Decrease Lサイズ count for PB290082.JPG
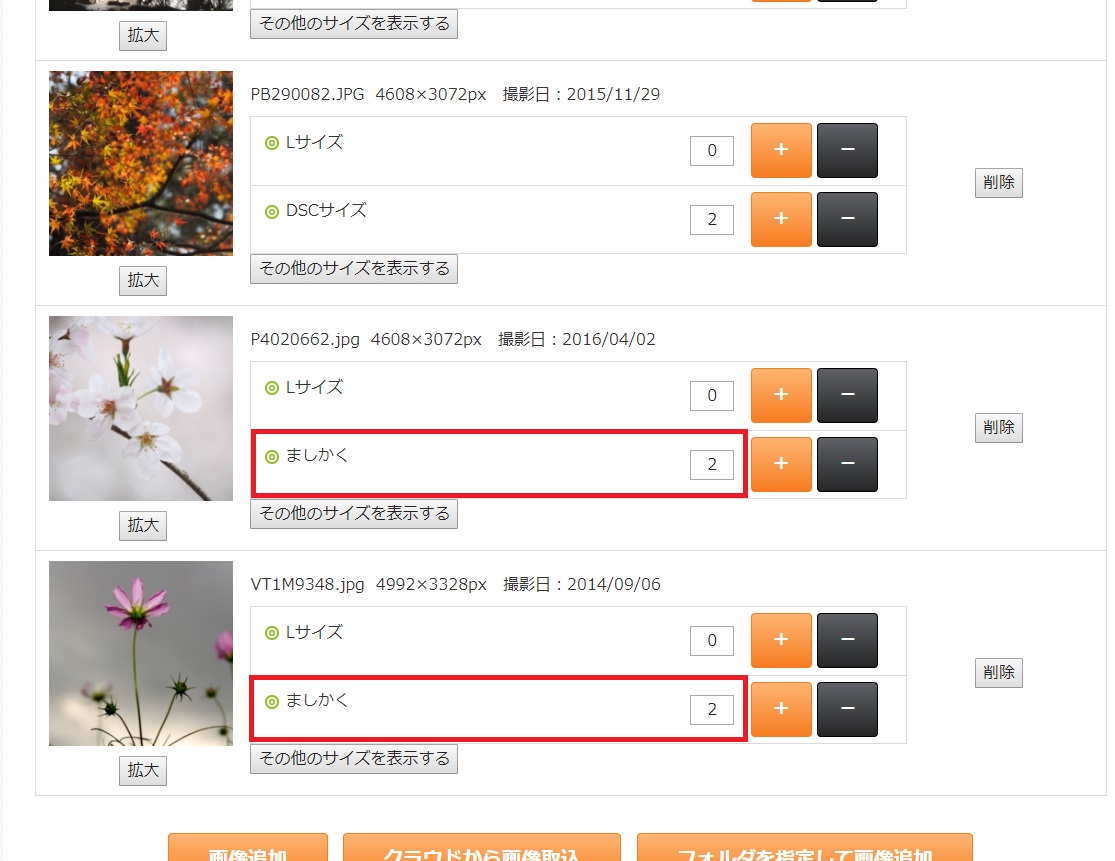This screenshot has width=1115, height=861. click(x=847, y=150)
